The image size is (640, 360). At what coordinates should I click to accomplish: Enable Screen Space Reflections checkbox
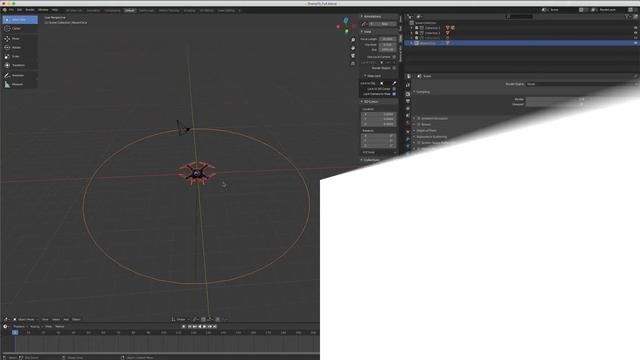[418, 143]
